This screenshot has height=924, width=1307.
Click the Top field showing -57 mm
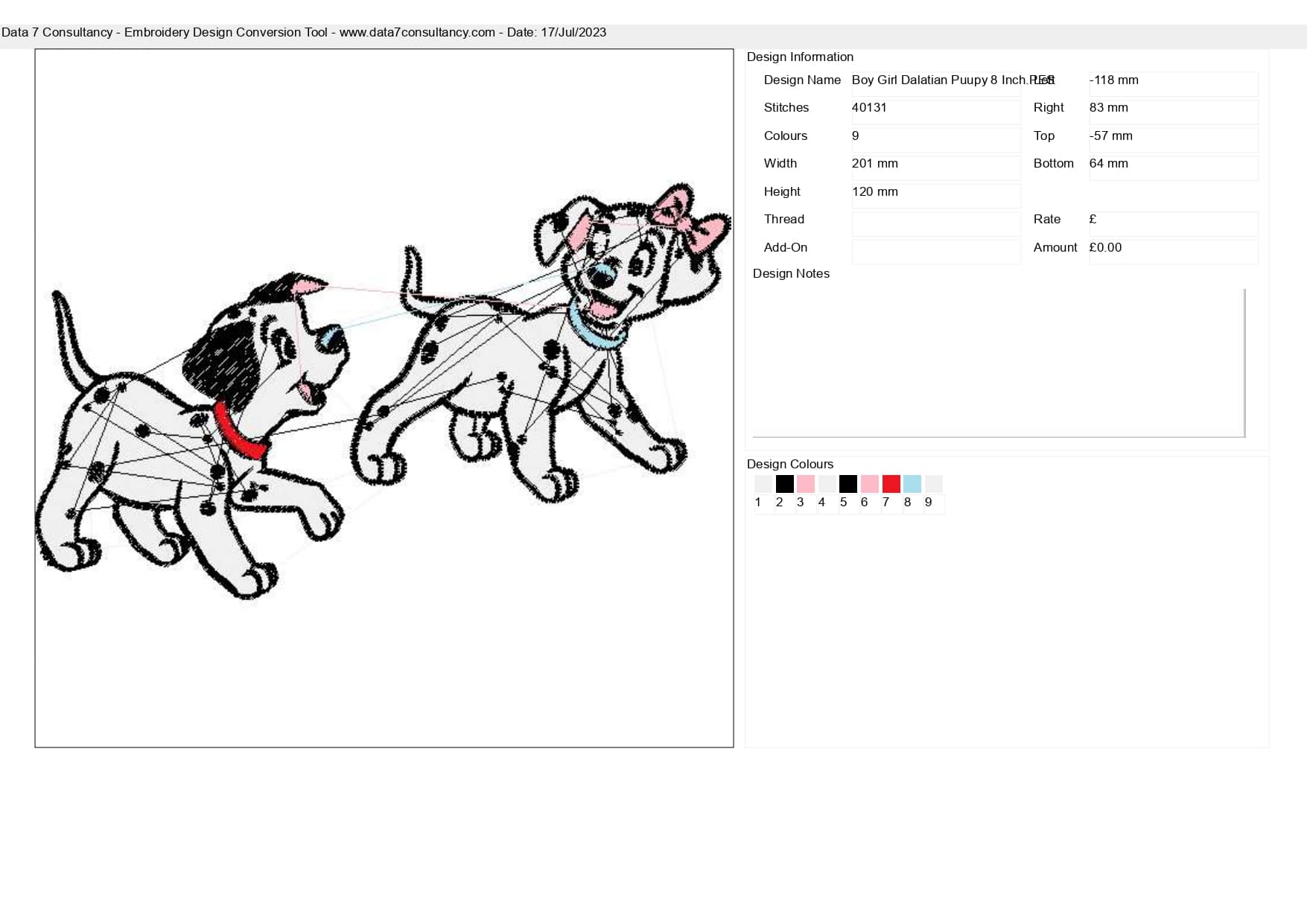pos(1174,140)
